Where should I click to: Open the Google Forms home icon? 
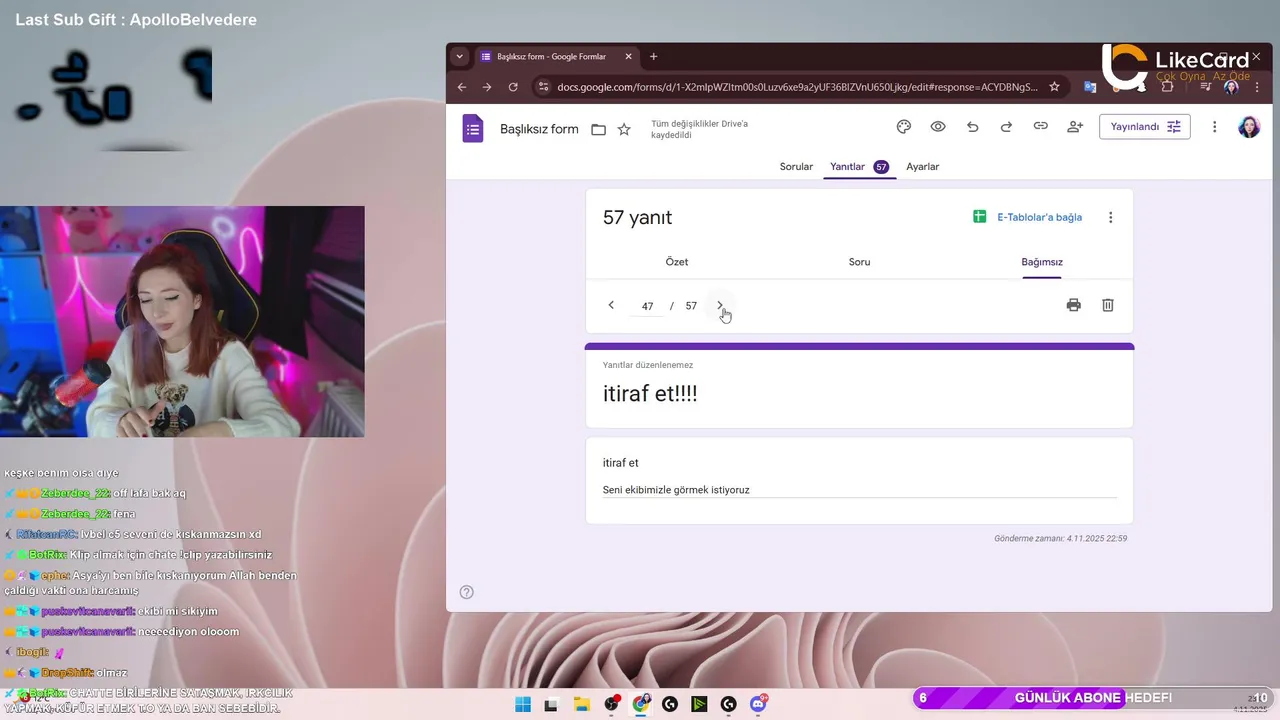click(x=473, y=128)
